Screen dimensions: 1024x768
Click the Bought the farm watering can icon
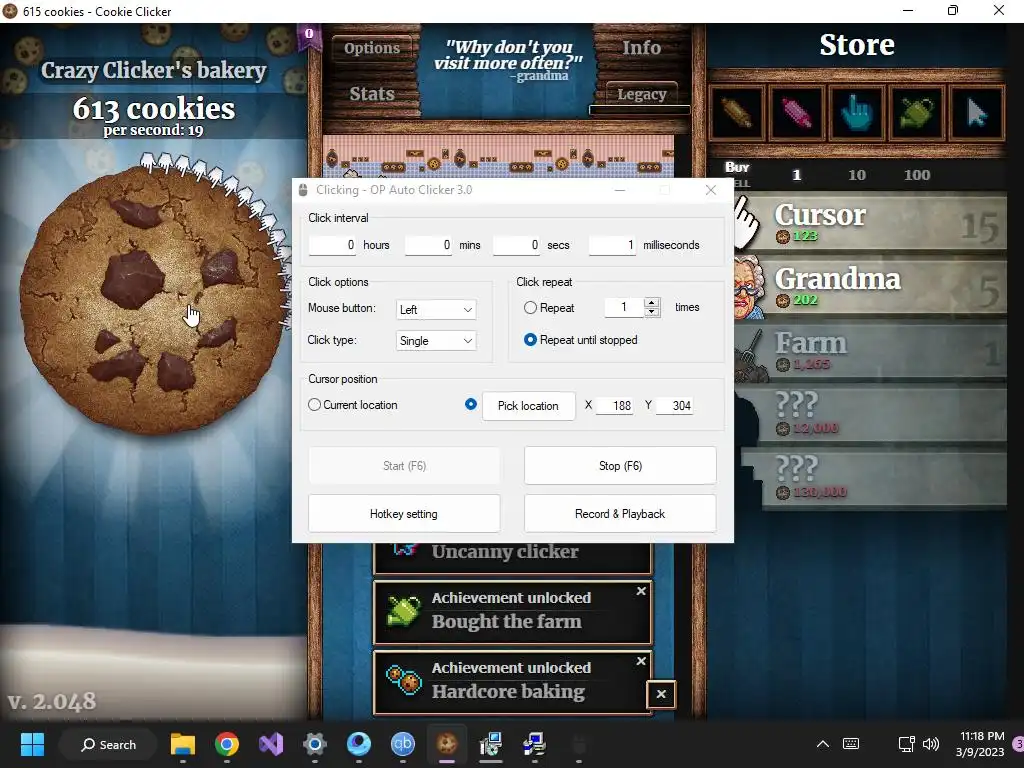coord(403,611)
